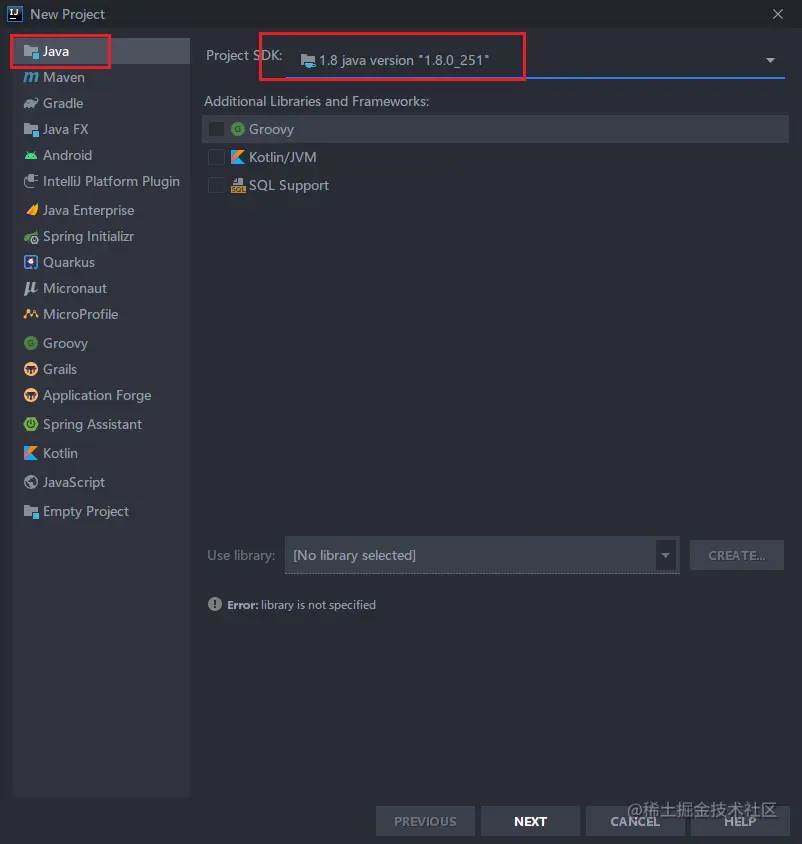Click the SQL Support framework icon

(238, 186)
